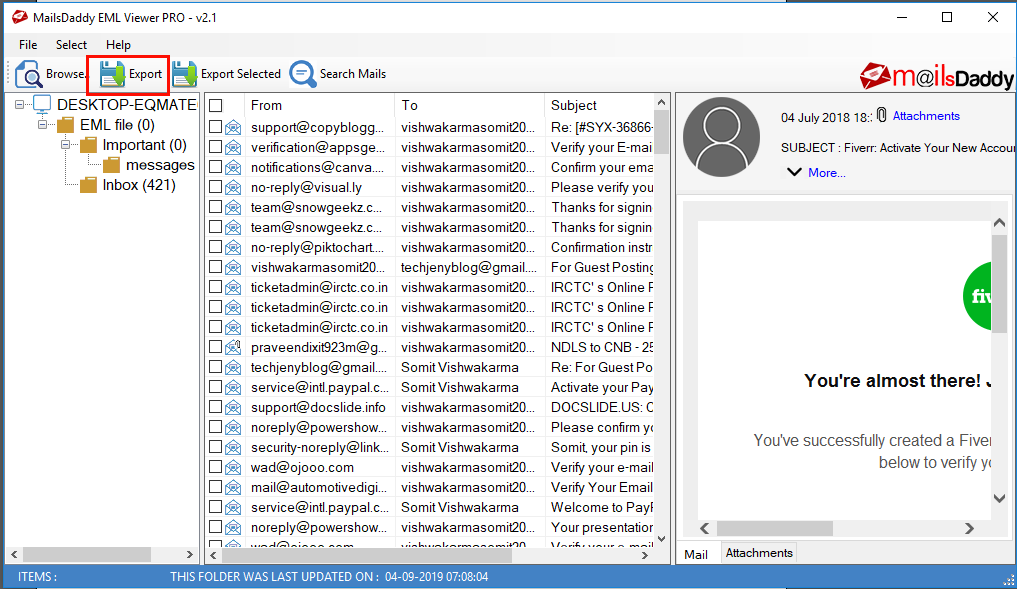Click the folder tree scroll-right arrow

pos(189,555)
